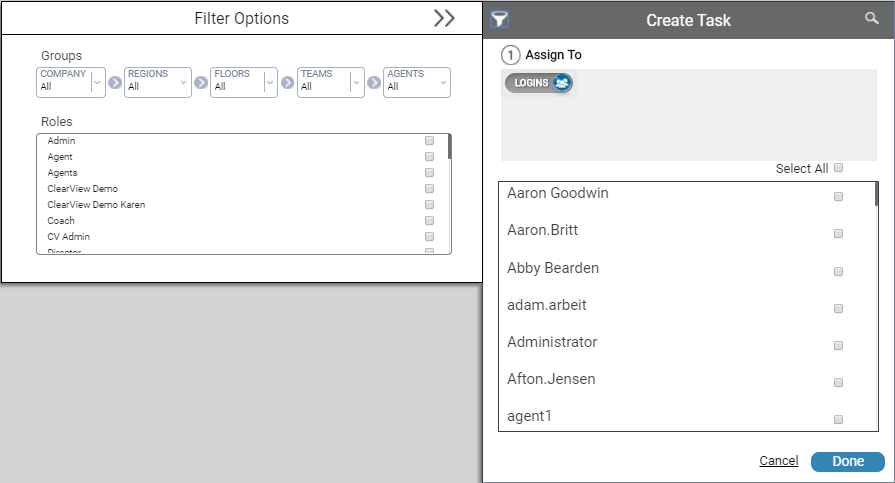Enable the Admin role checkbox

429,141
